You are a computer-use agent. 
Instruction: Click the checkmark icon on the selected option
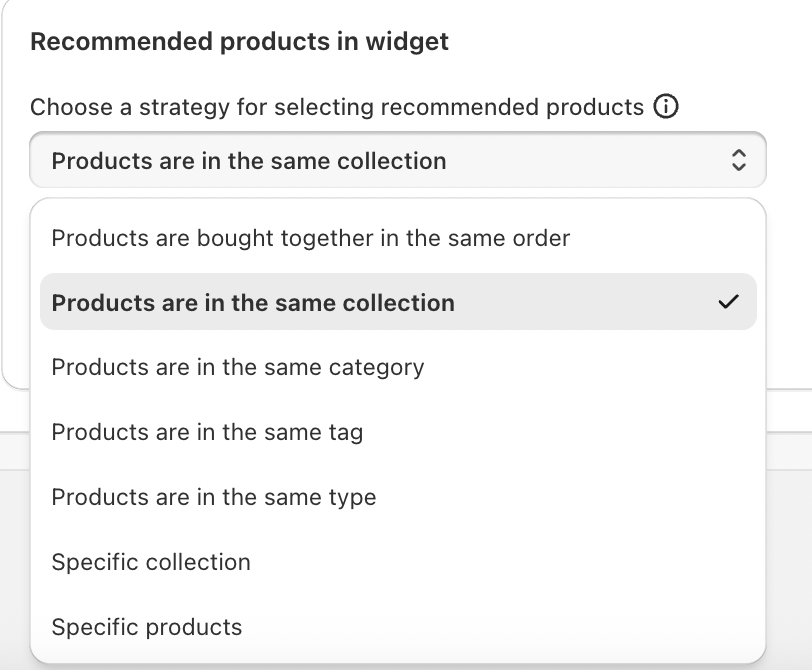tap(729, 302)
